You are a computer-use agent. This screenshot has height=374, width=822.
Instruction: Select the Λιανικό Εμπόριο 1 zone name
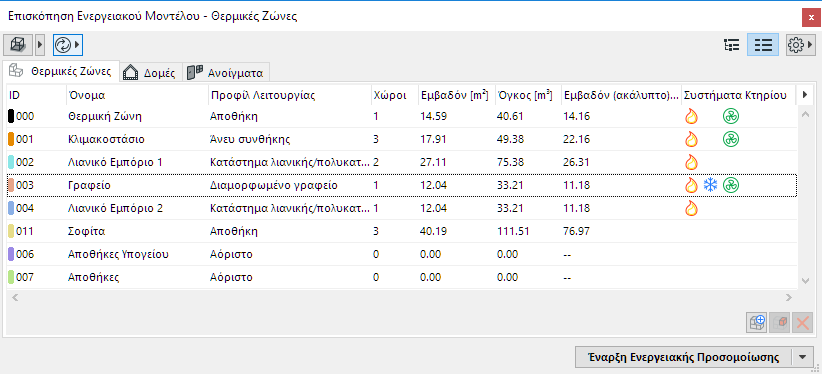pos(115,163)
